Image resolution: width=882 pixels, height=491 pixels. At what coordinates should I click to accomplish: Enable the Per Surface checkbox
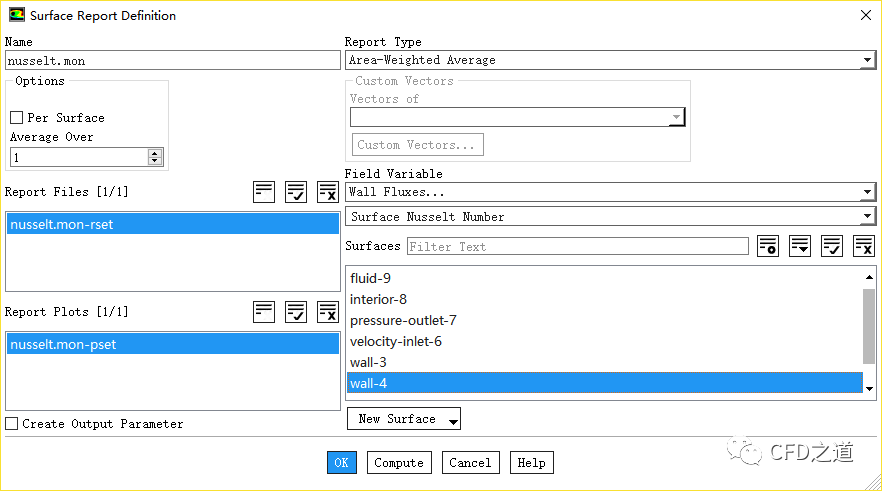tap(16, 118)
